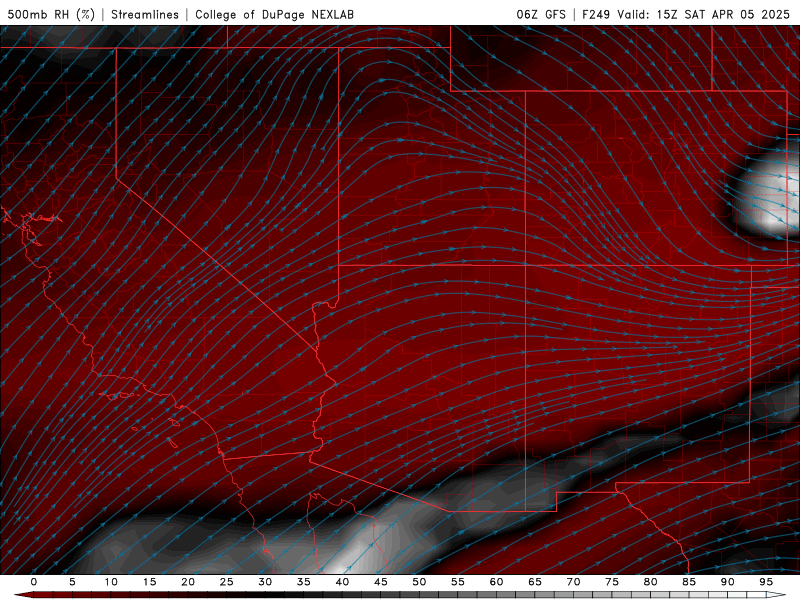800x600 pixels.
Task: Click the 0 value on color scale
Action: point(34,582)
